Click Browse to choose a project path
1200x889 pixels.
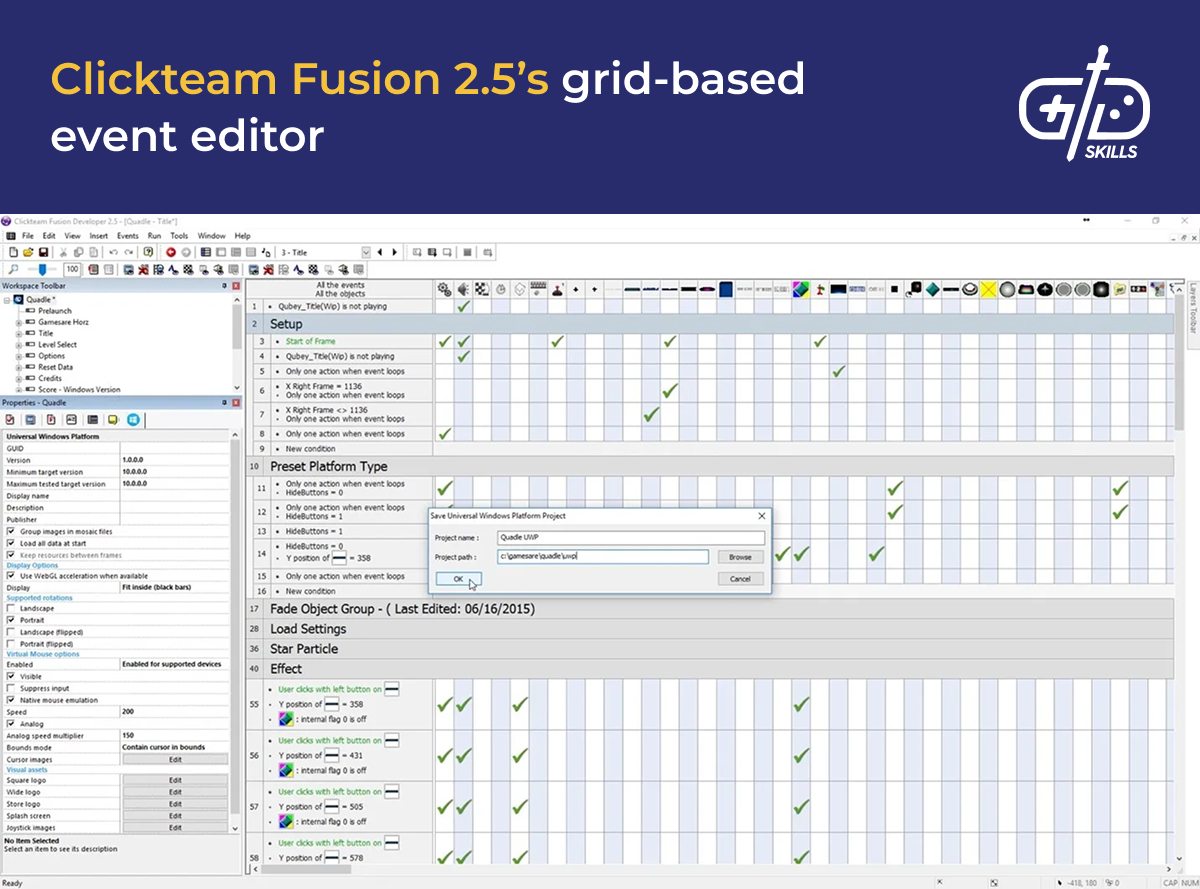(x=741, y=555)
